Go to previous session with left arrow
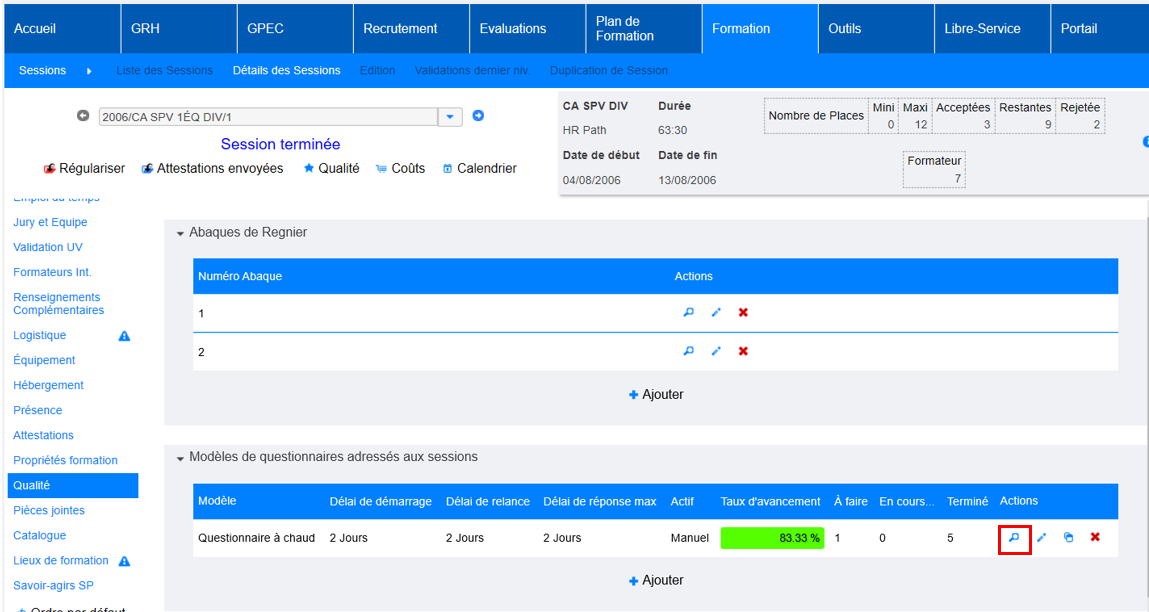The height and width of the screenshot is (612, 1149). [83, 116]
